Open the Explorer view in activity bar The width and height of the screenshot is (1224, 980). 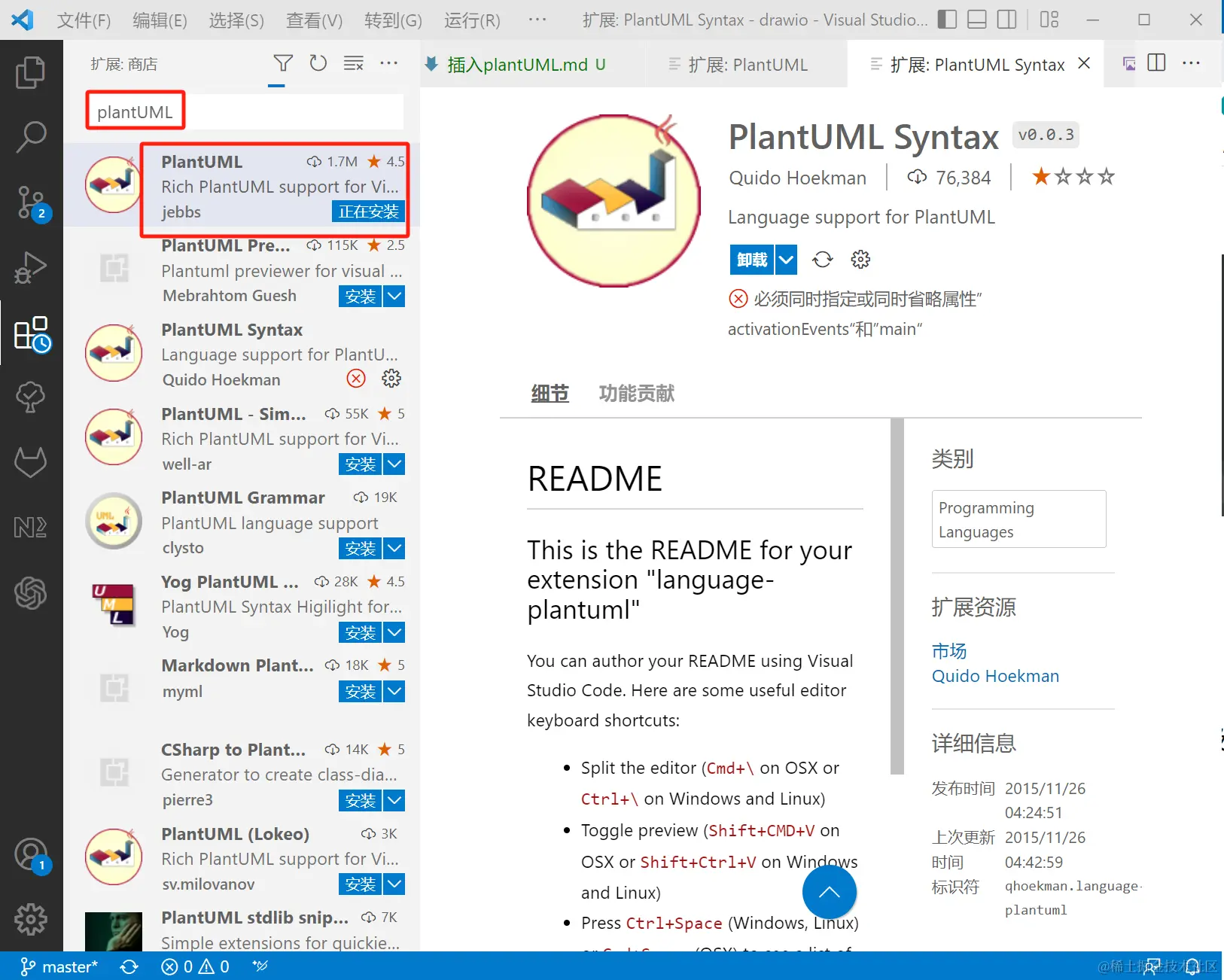31,72
